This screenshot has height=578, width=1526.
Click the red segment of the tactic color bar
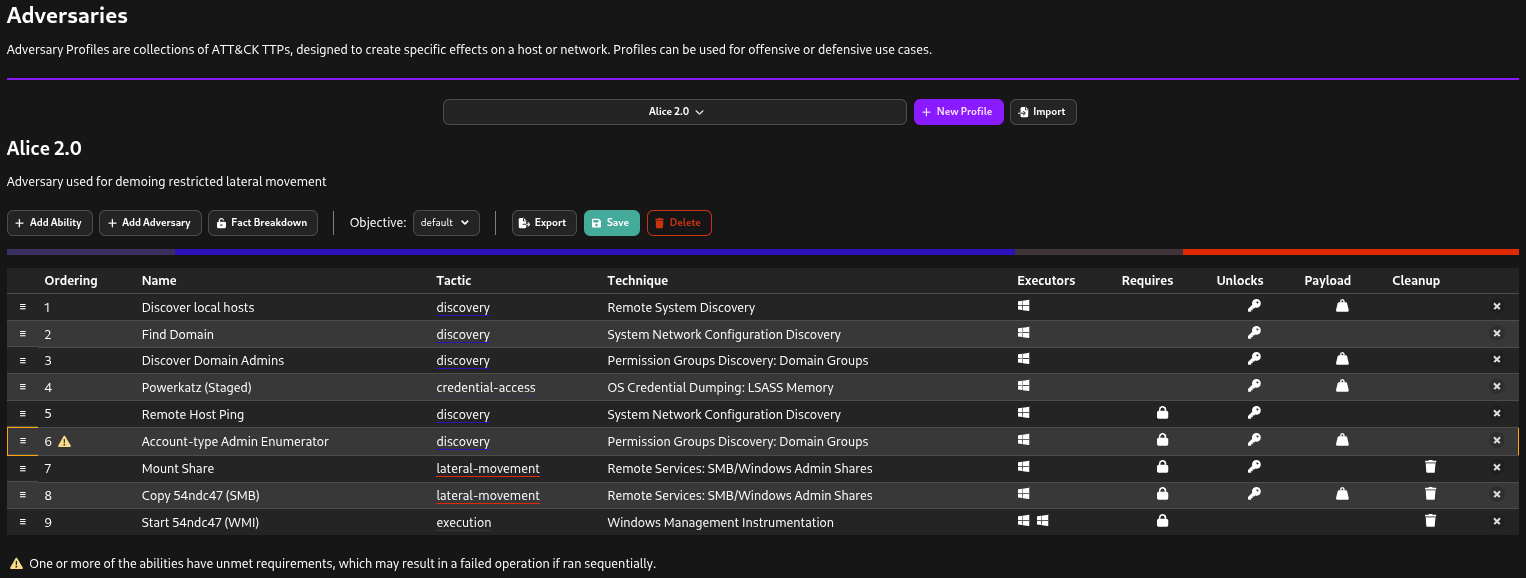(x=1350, y=252)
